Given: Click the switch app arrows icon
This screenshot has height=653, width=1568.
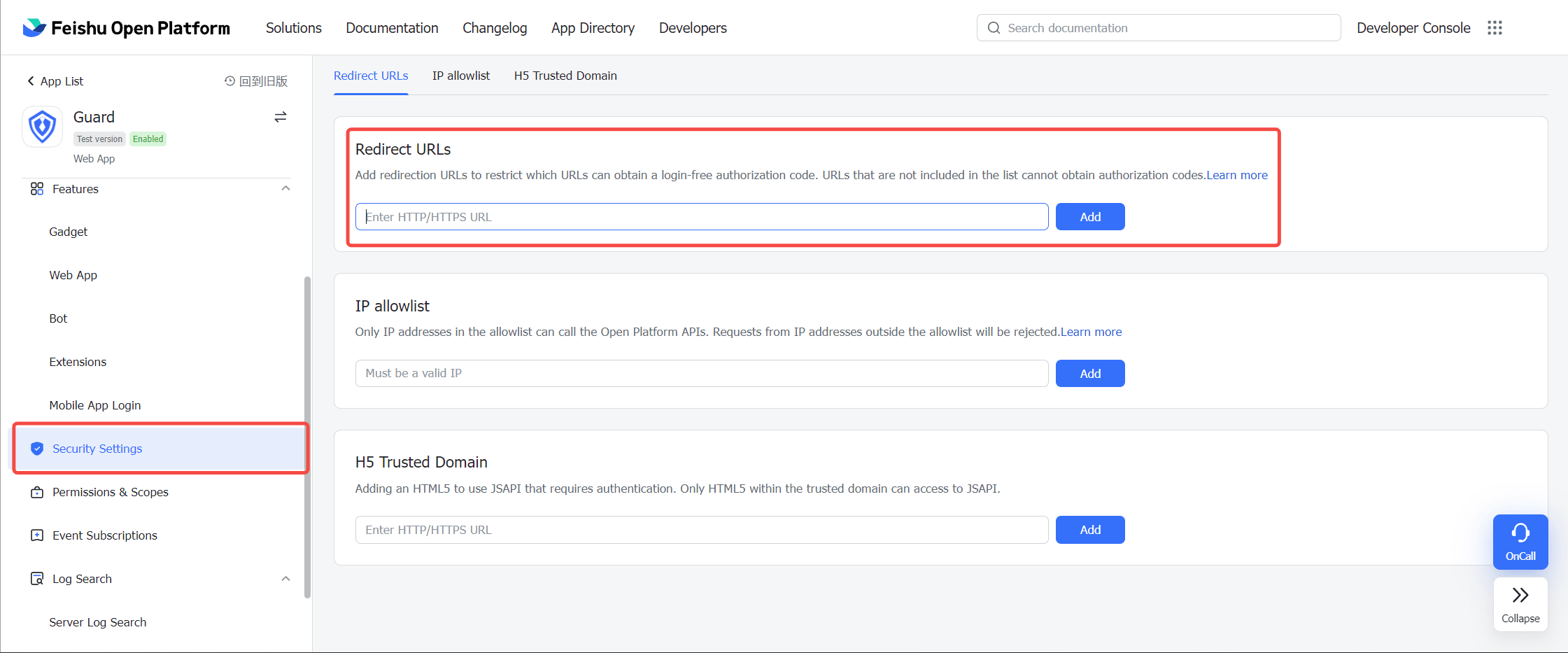Looking at the screenshot, I should 281,117.
